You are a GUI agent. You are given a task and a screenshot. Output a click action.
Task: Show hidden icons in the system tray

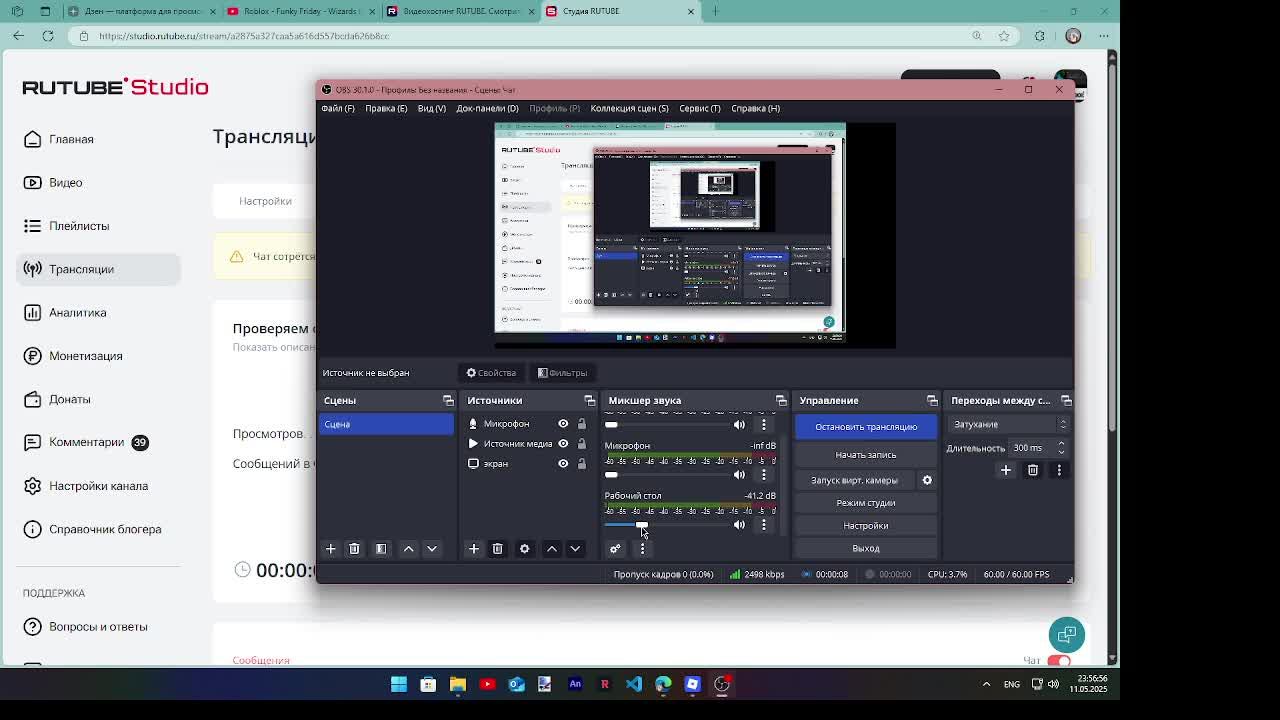(x=986, y=685)
